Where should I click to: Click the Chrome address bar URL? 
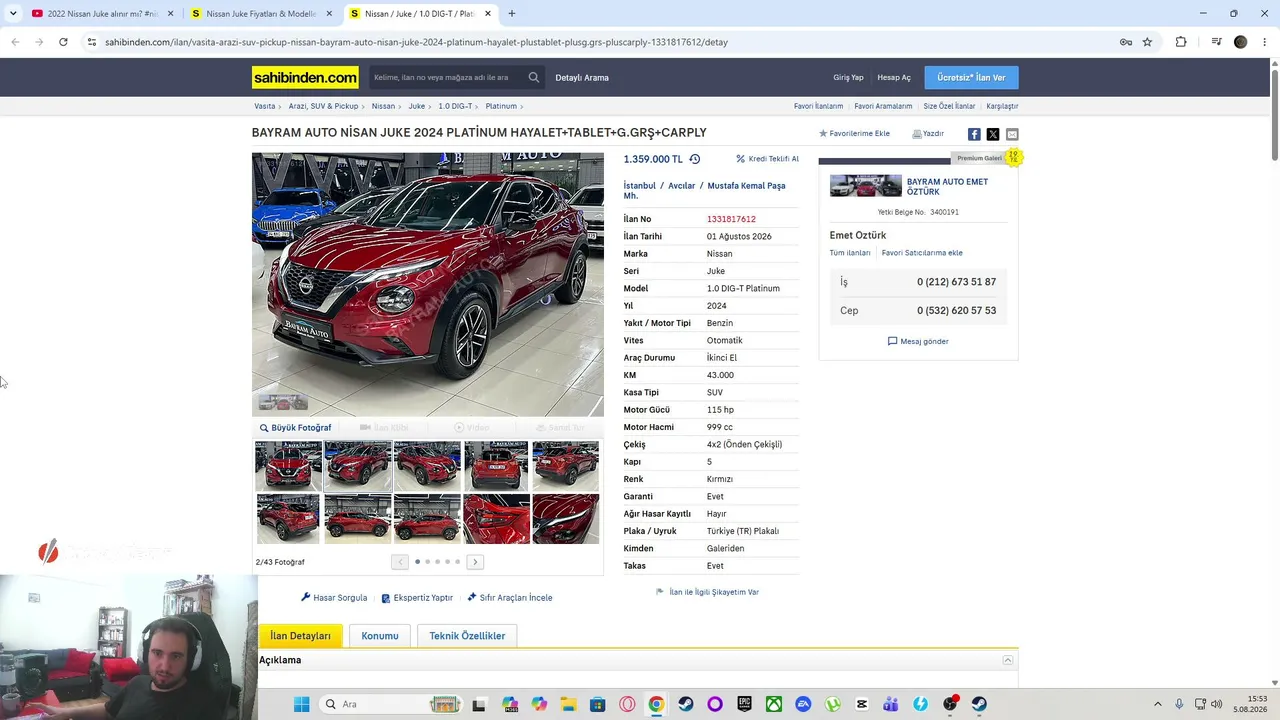(x=416, y=42)
